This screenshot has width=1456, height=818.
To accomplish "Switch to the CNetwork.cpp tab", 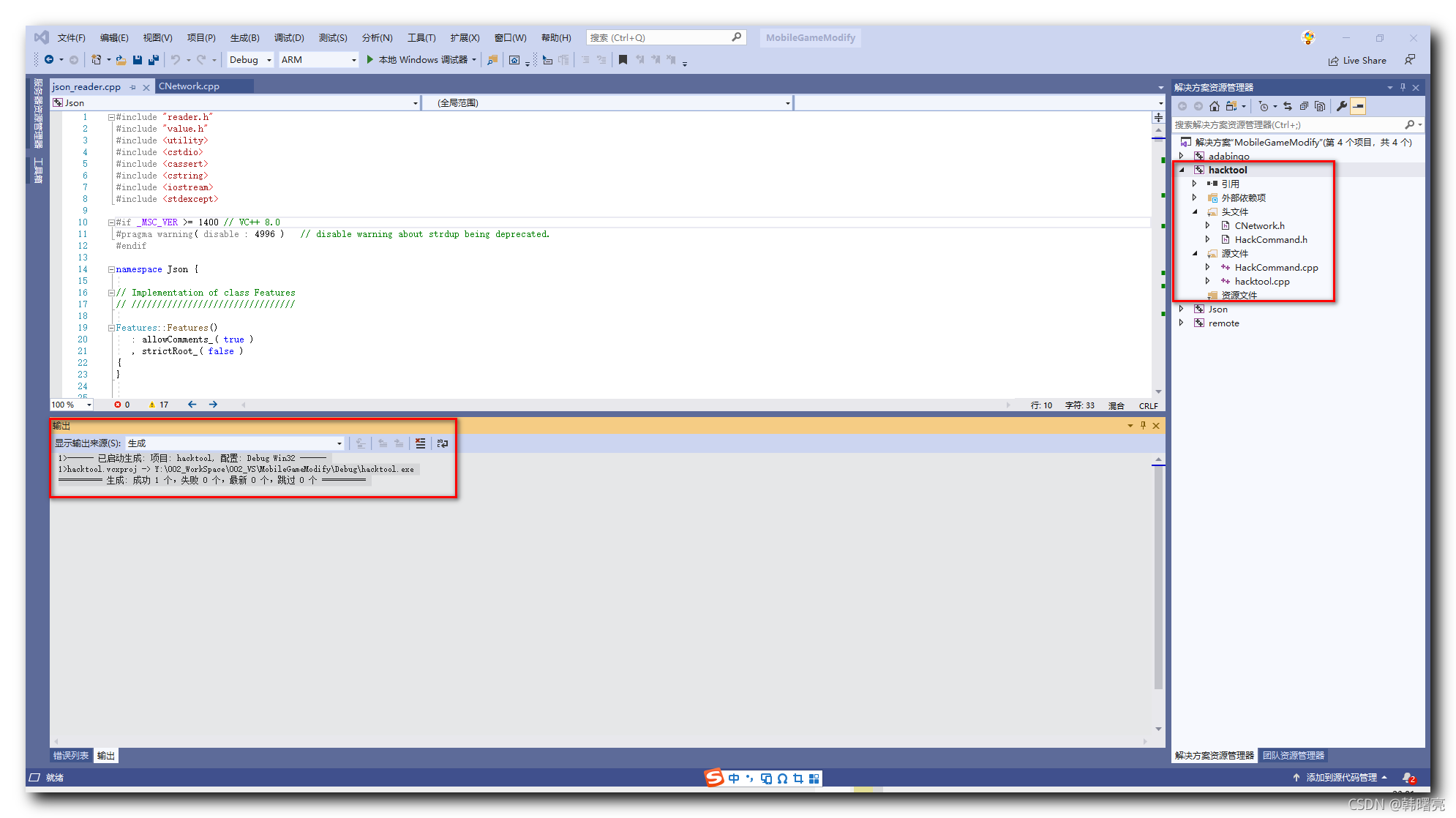I will click(189, 86).
